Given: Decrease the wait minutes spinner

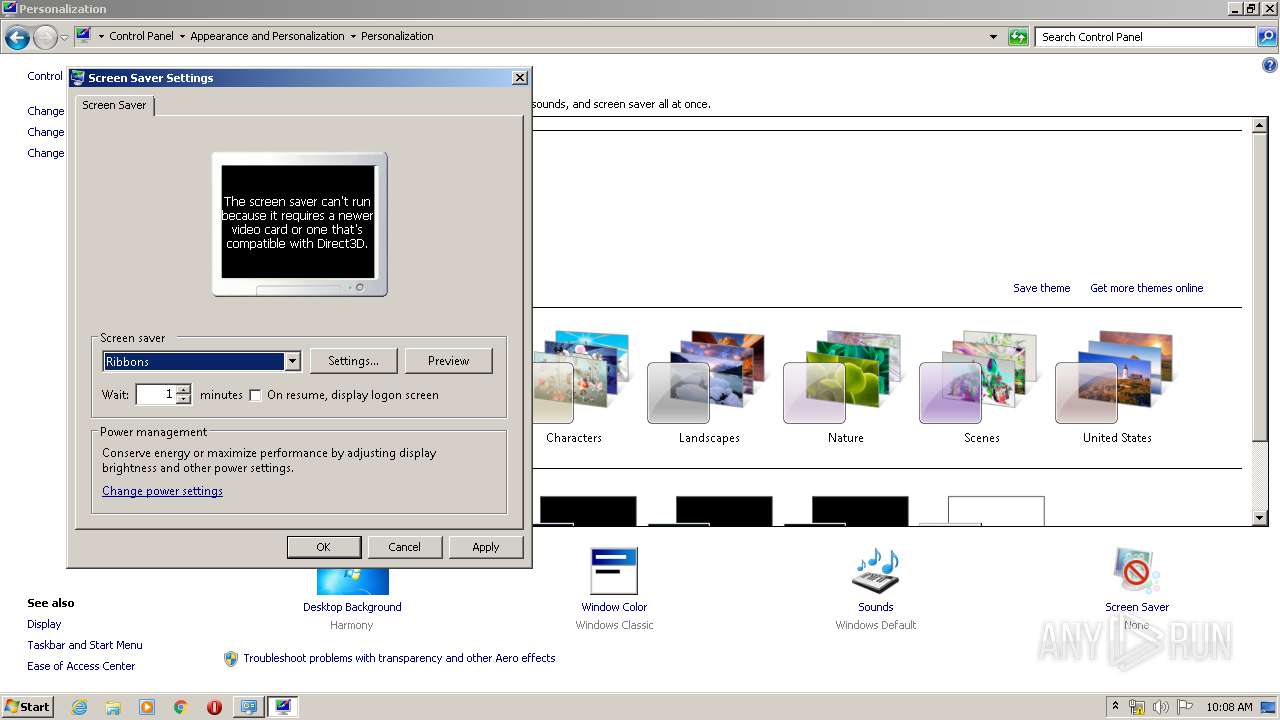Looking at the screenshot, I should pyautogui.click(x=183, y=399).
